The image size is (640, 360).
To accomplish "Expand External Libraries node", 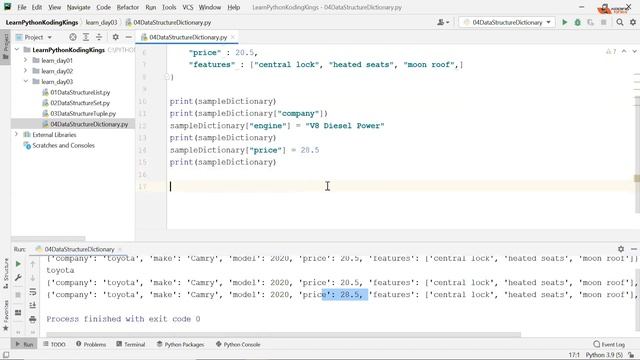I will pos(17,135).
